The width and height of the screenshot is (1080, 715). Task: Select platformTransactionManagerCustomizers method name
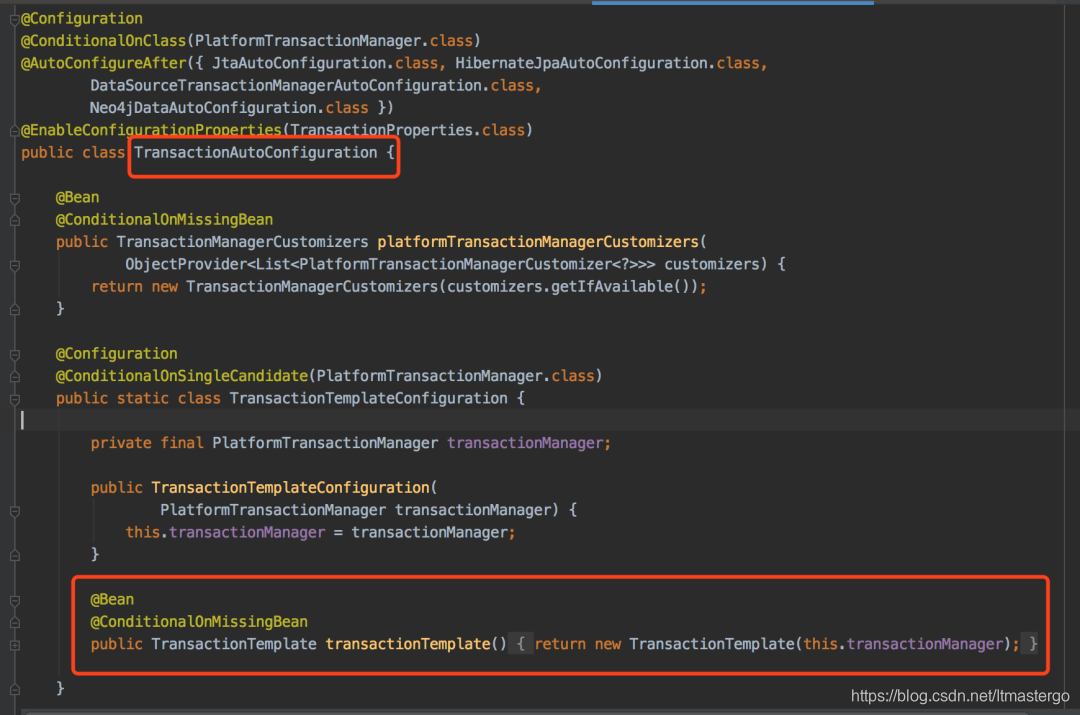pos(538,242)
